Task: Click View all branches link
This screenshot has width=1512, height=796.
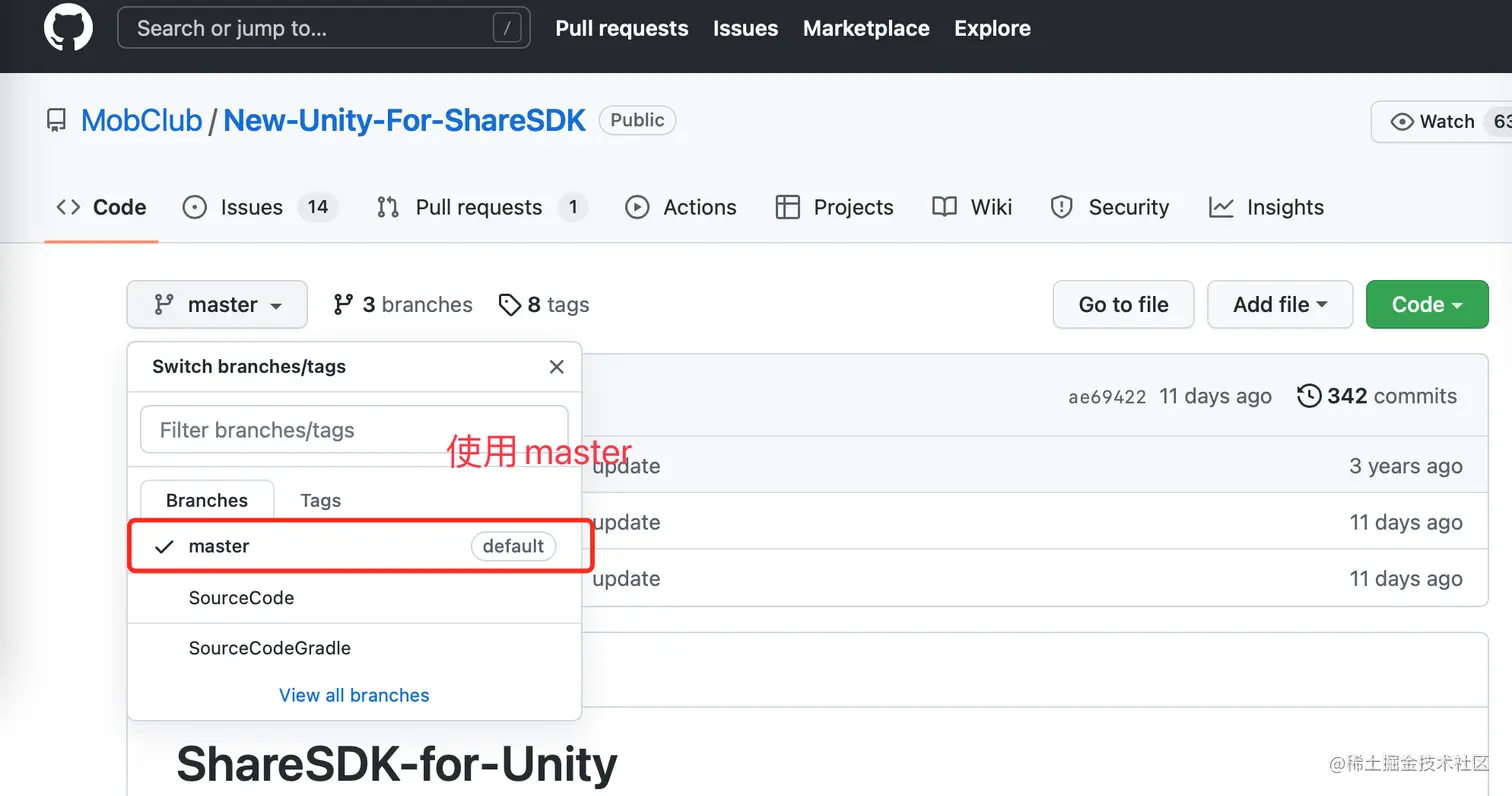Action: (354, 695)
